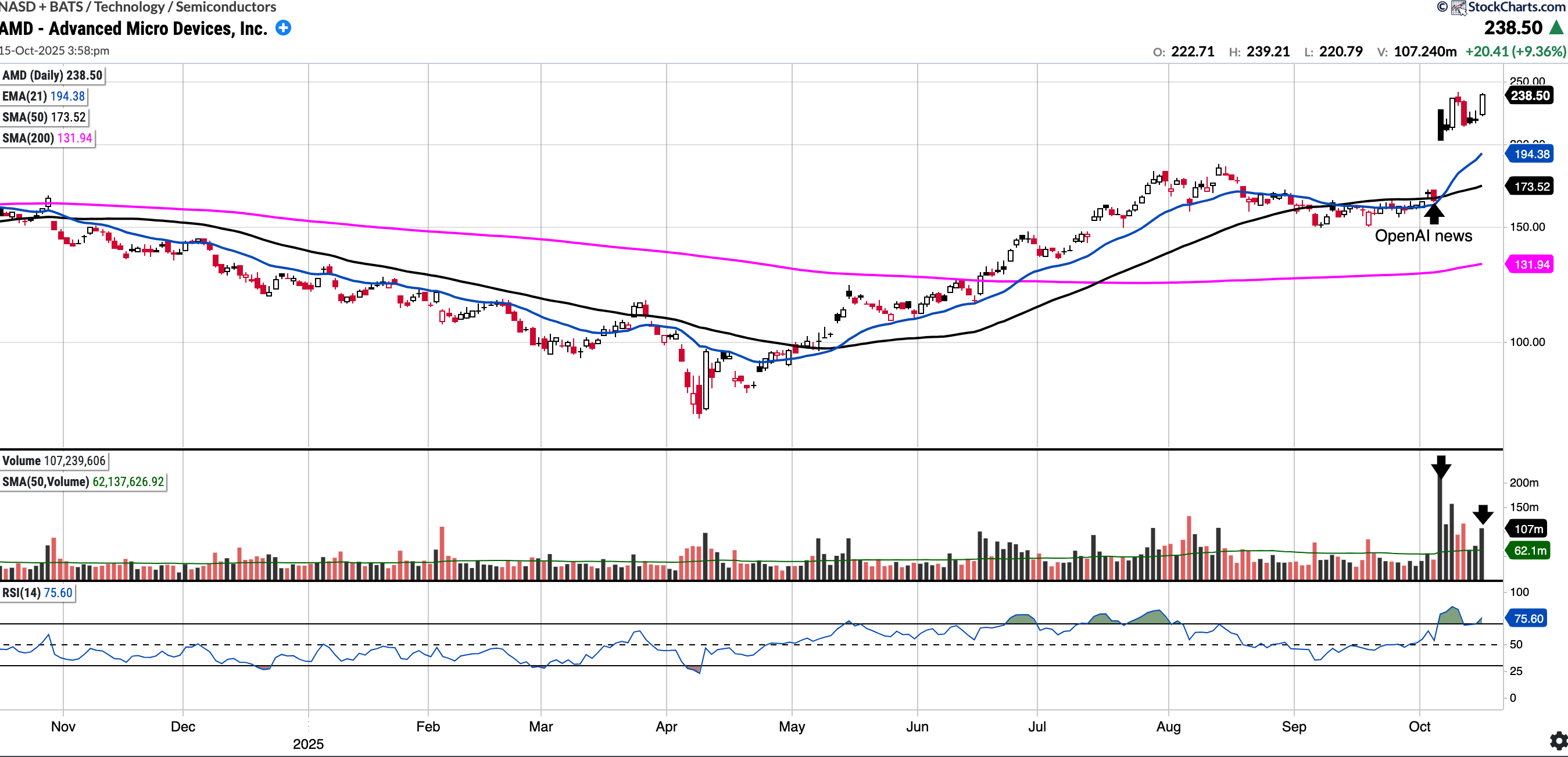The image size is (1568, 757).
Task: Select the SMA(50) 173.52 legend label
Action: click(44, 117)
